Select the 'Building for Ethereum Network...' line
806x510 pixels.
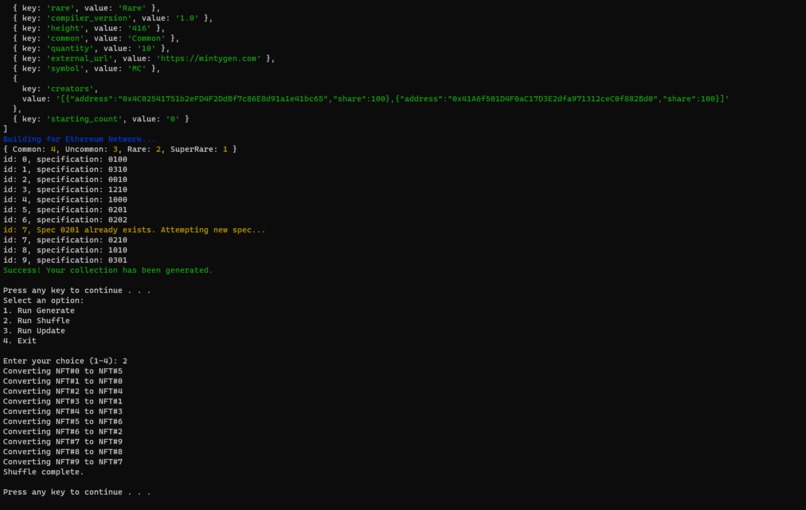79,139
